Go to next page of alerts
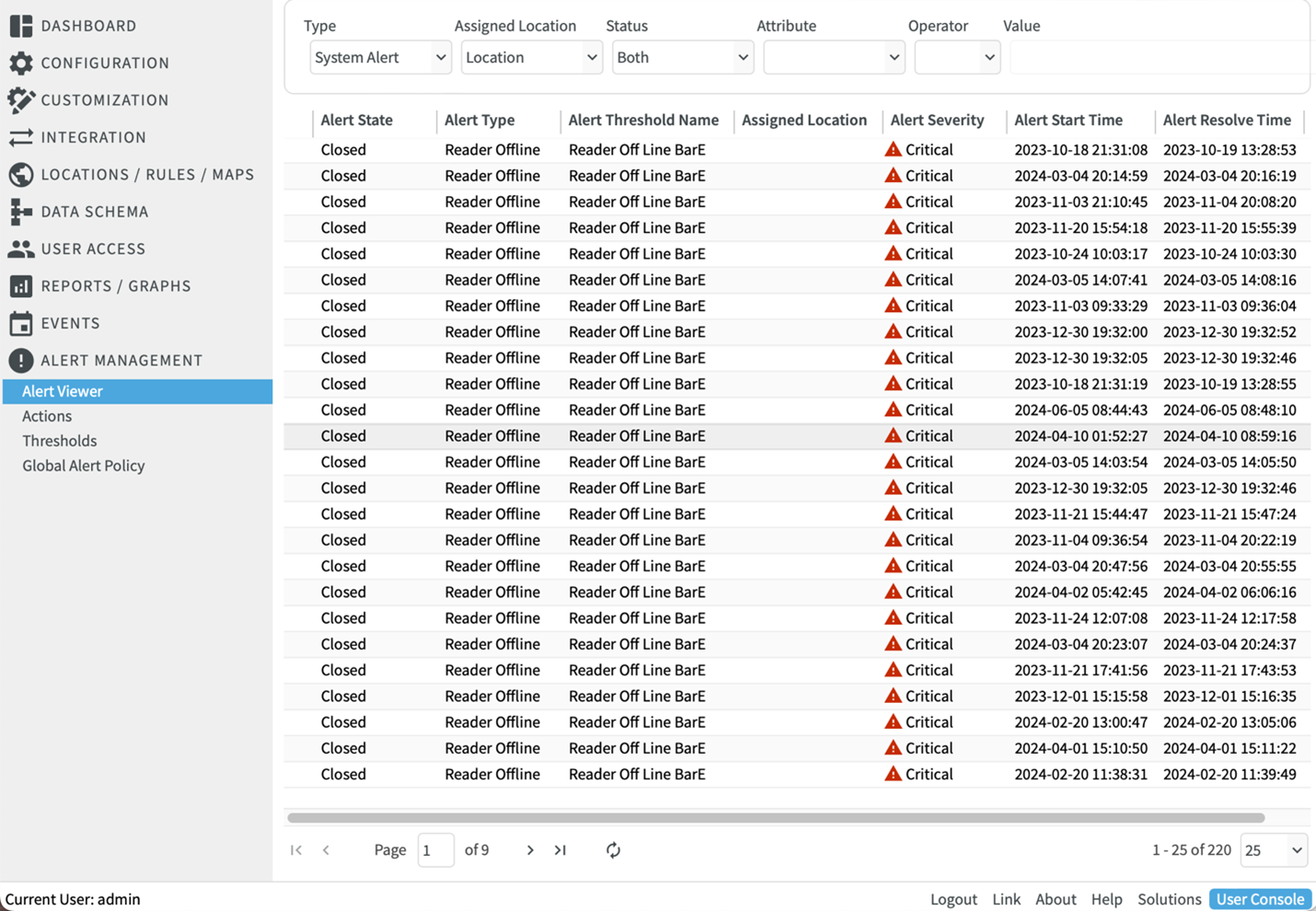 pyautogui.click(x=530, y=850)
